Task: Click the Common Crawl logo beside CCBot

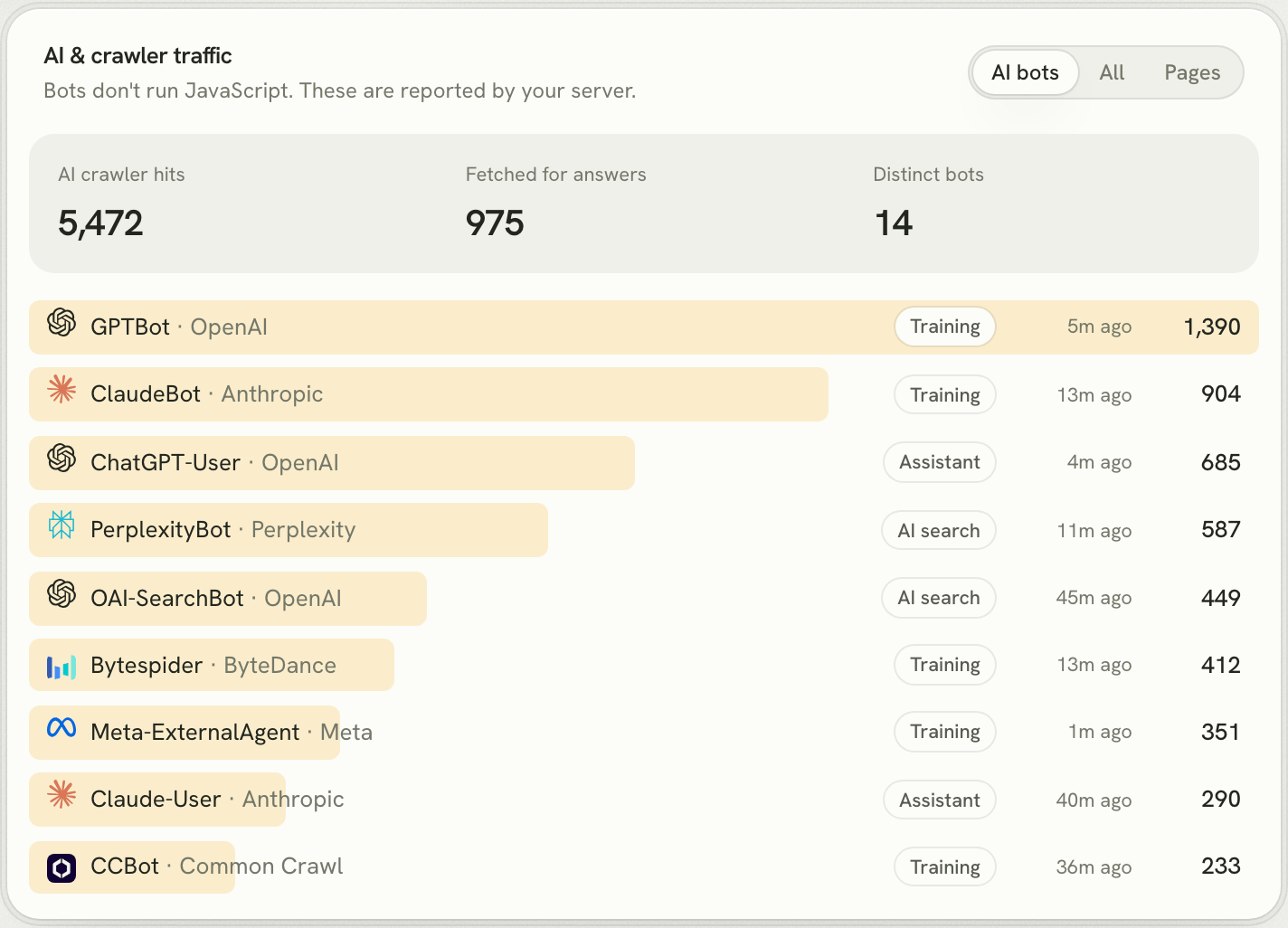Action: tap(62, 868)
